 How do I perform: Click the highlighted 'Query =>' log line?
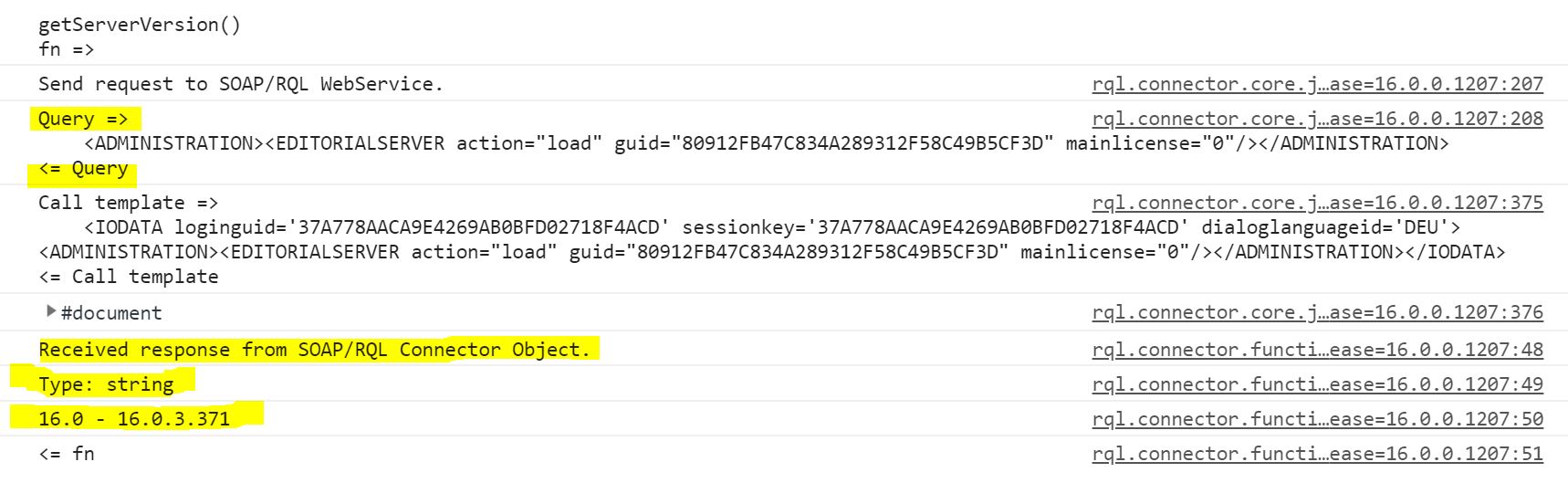(83, 119)
